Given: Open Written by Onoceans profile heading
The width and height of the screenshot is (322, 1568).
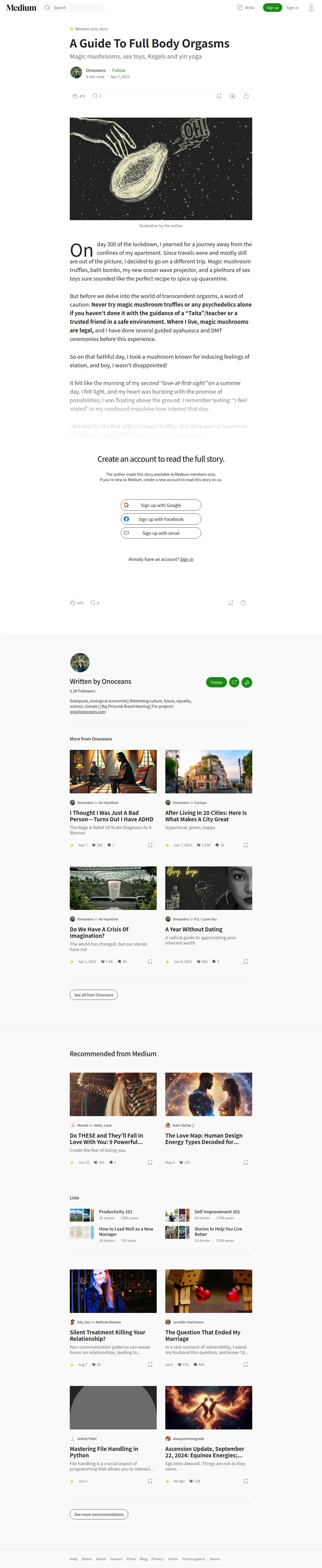Looking at the screenshot, I should point(100,682).
